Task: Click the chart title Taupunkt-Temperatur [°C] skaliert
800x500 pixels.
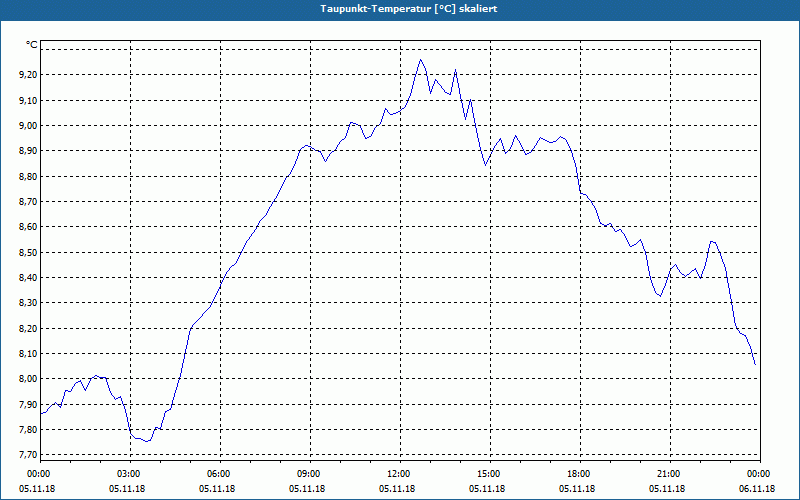Action: click(x=409, y=9)
